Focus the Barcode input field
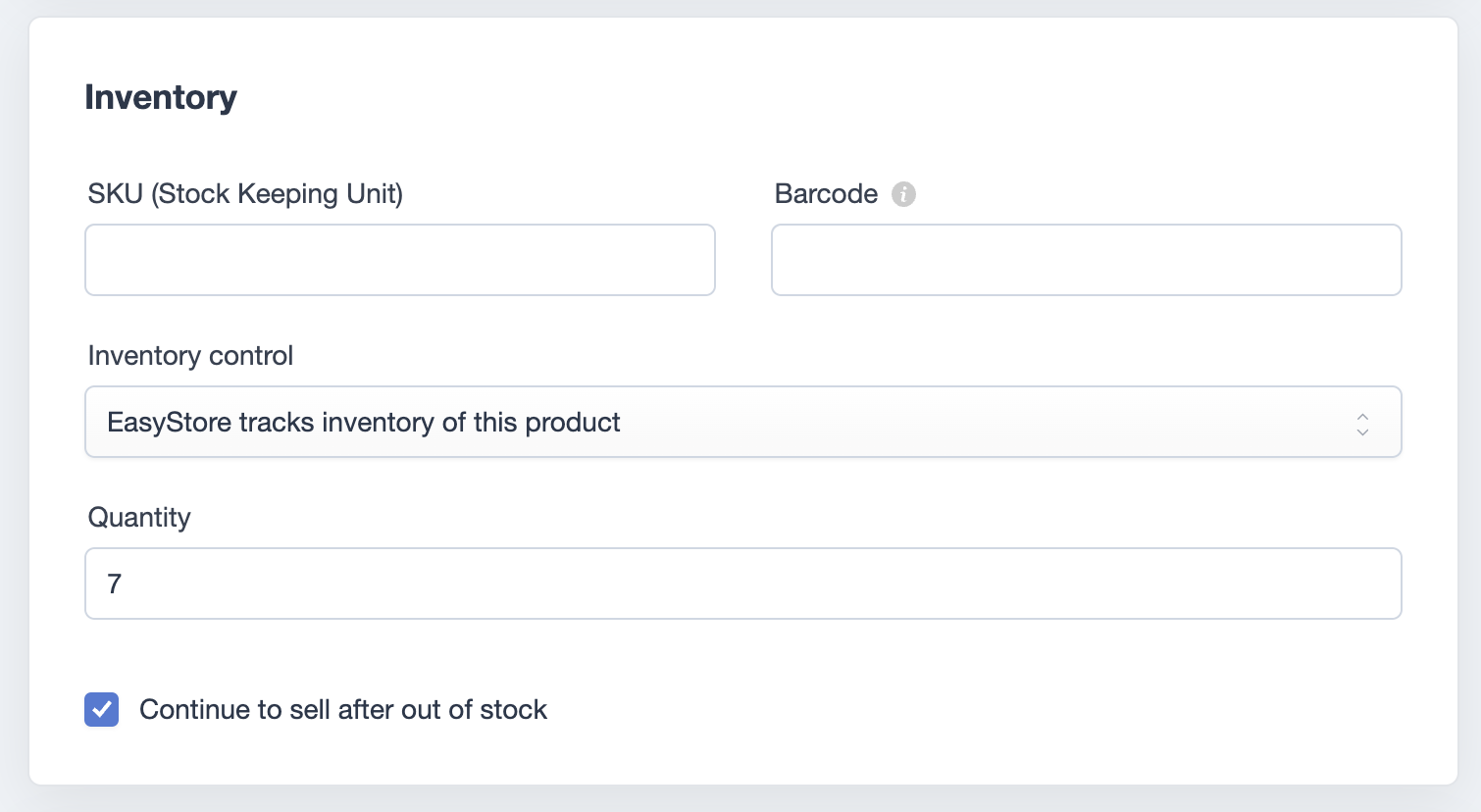Screen dimensions: 1481x812 (x=1087, y=260)
